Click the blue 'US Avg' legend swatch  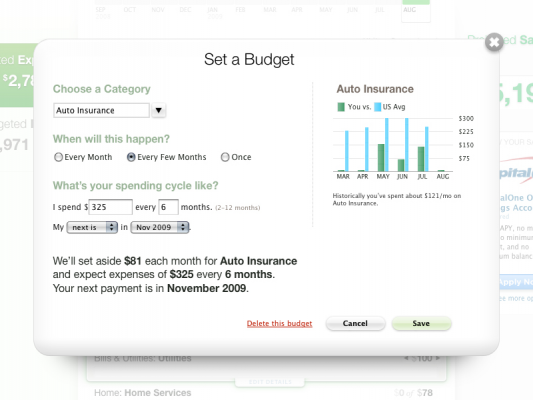pyautogui.click(x=377, y=107)
